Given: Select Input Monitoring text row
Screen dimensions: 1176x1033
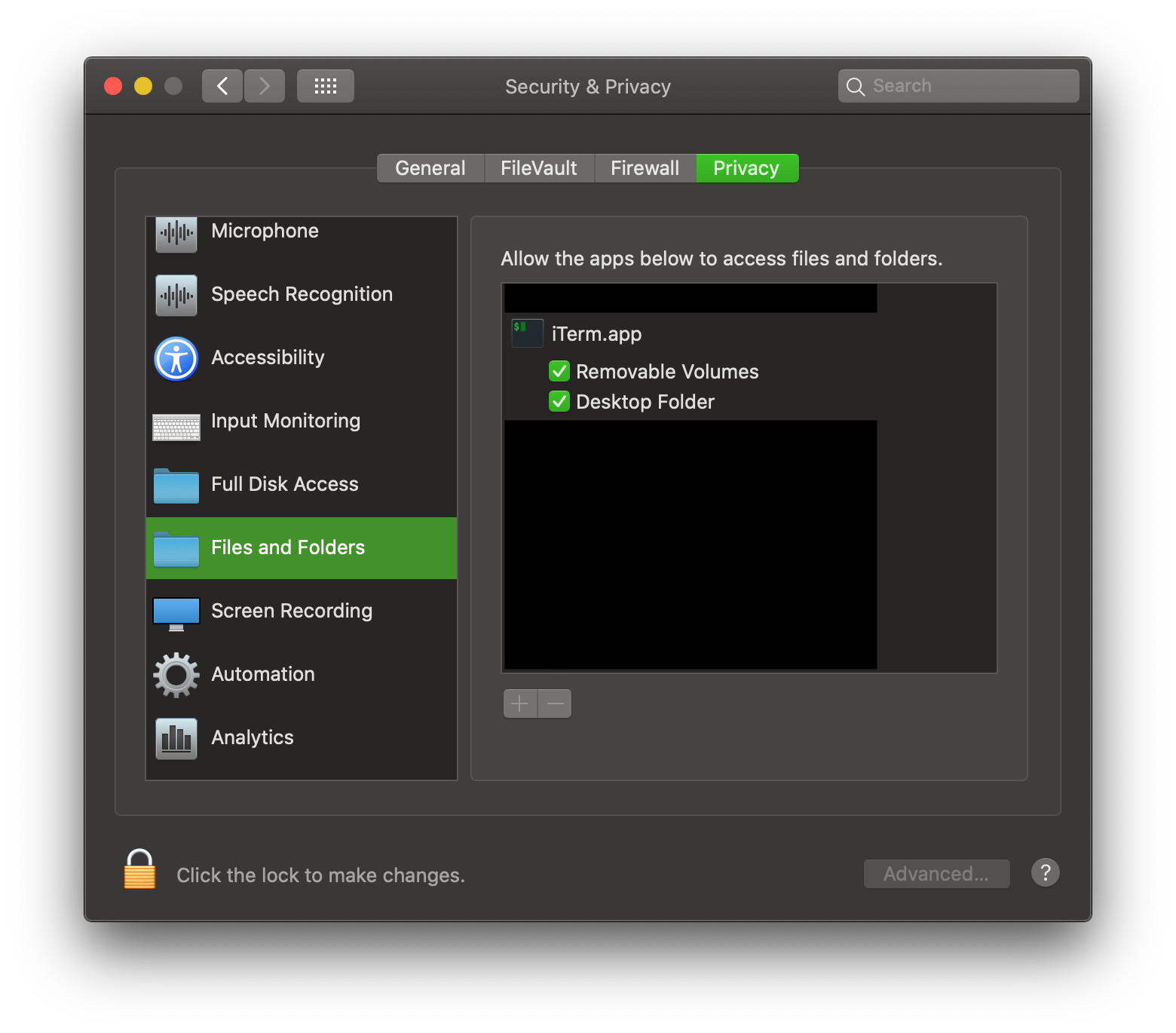Looking at the screenshot, I should pyautogui.click(x=286, y=421).
